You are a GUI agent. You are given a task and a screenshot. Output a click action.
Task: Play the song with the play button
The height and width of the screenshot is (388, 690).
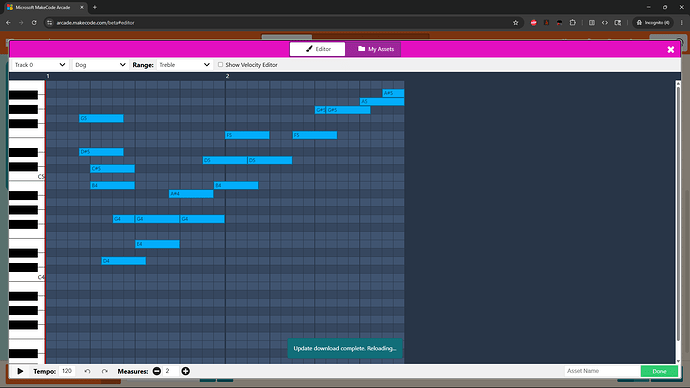pos(20,371)
